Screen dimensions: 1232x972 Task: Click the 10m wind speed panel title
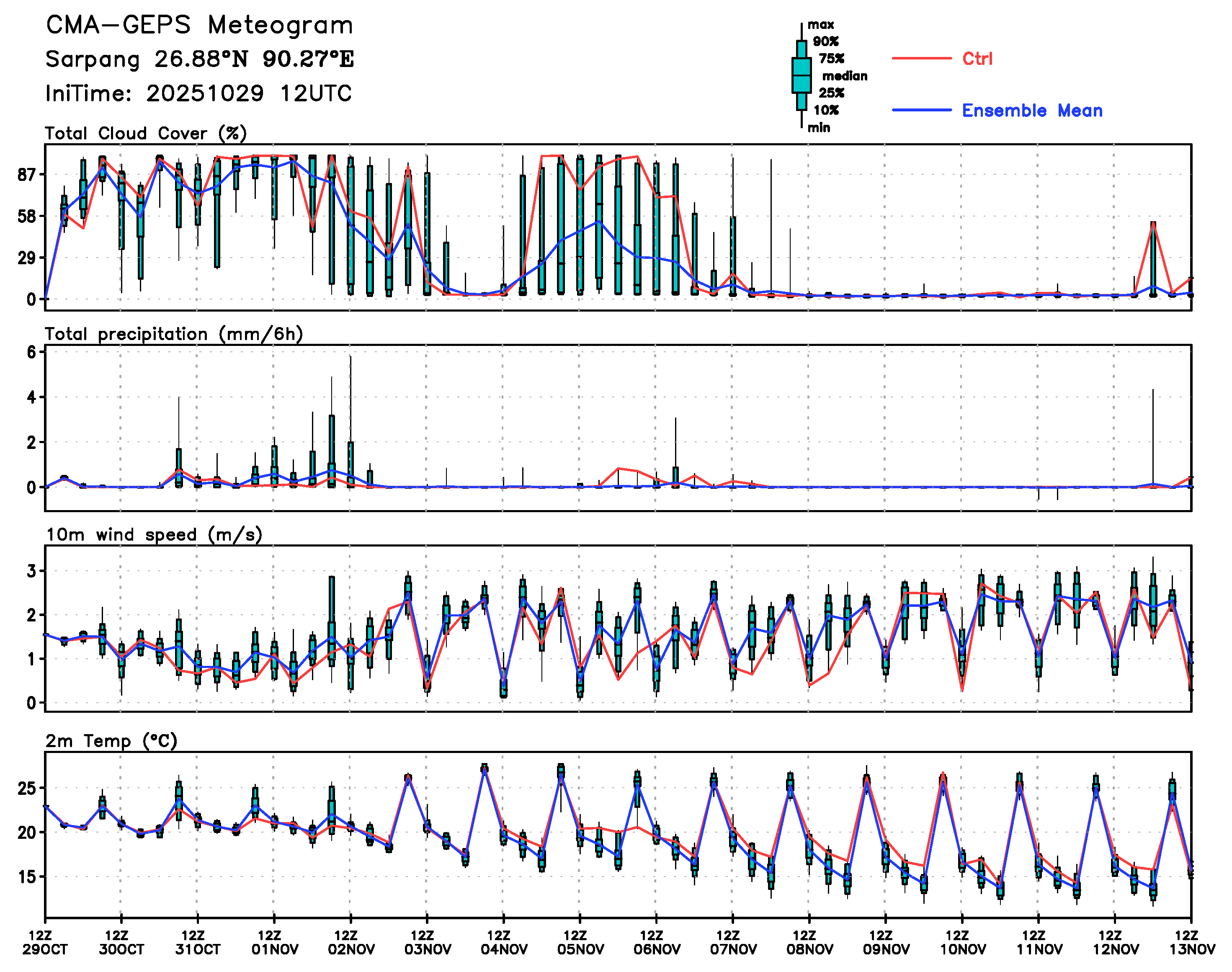tap(154, 534)
